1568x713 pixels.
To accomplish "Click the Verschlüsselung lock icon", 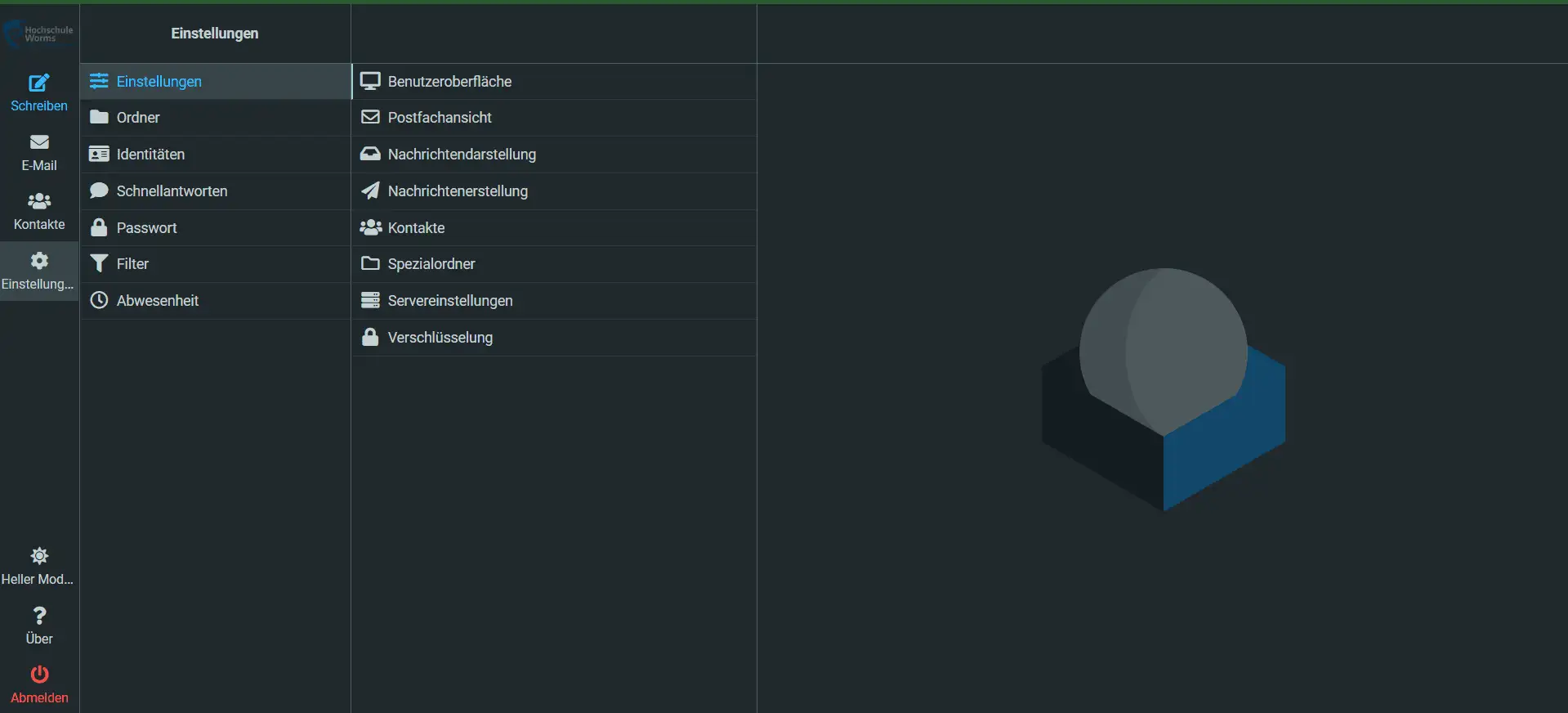I will 370,337.
